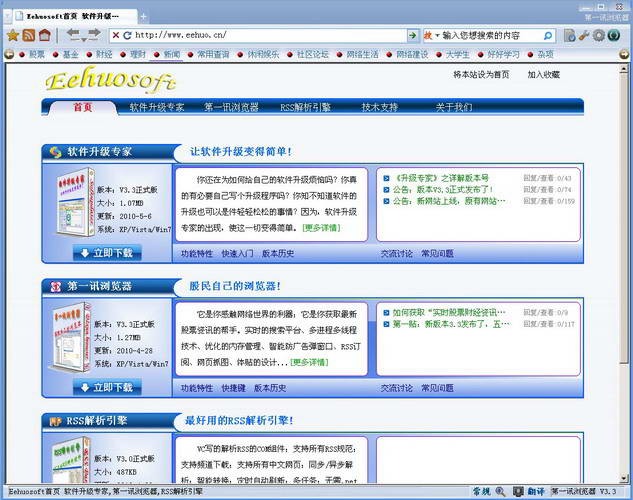Click 交流讨论 under 软件升级专家
This screenshot has width=633, height=500.
[x=396, y=253]
